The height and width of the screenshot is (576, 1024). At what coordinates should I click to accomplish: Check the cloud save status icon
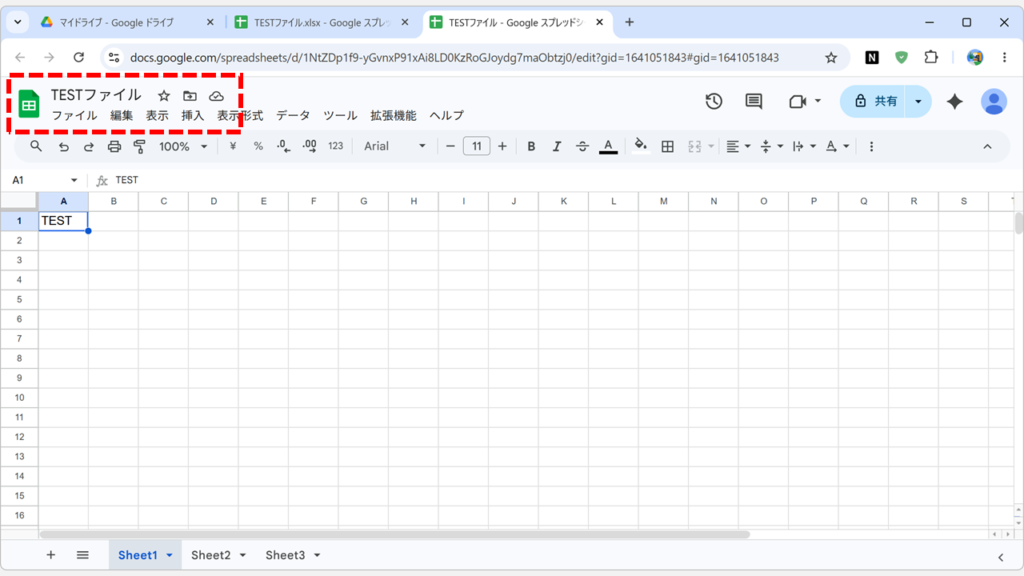(x=216, y=96)
